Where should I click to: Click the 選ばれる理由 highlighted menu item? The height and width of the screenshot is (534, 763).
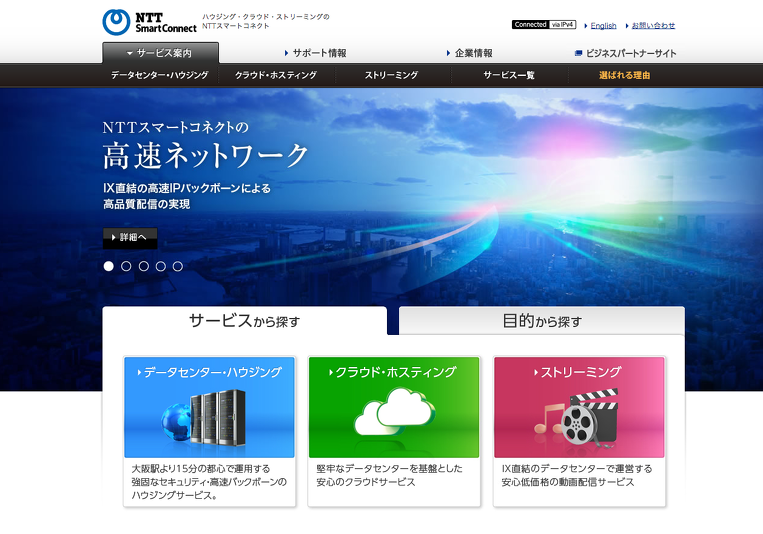[x=625, y=75]
